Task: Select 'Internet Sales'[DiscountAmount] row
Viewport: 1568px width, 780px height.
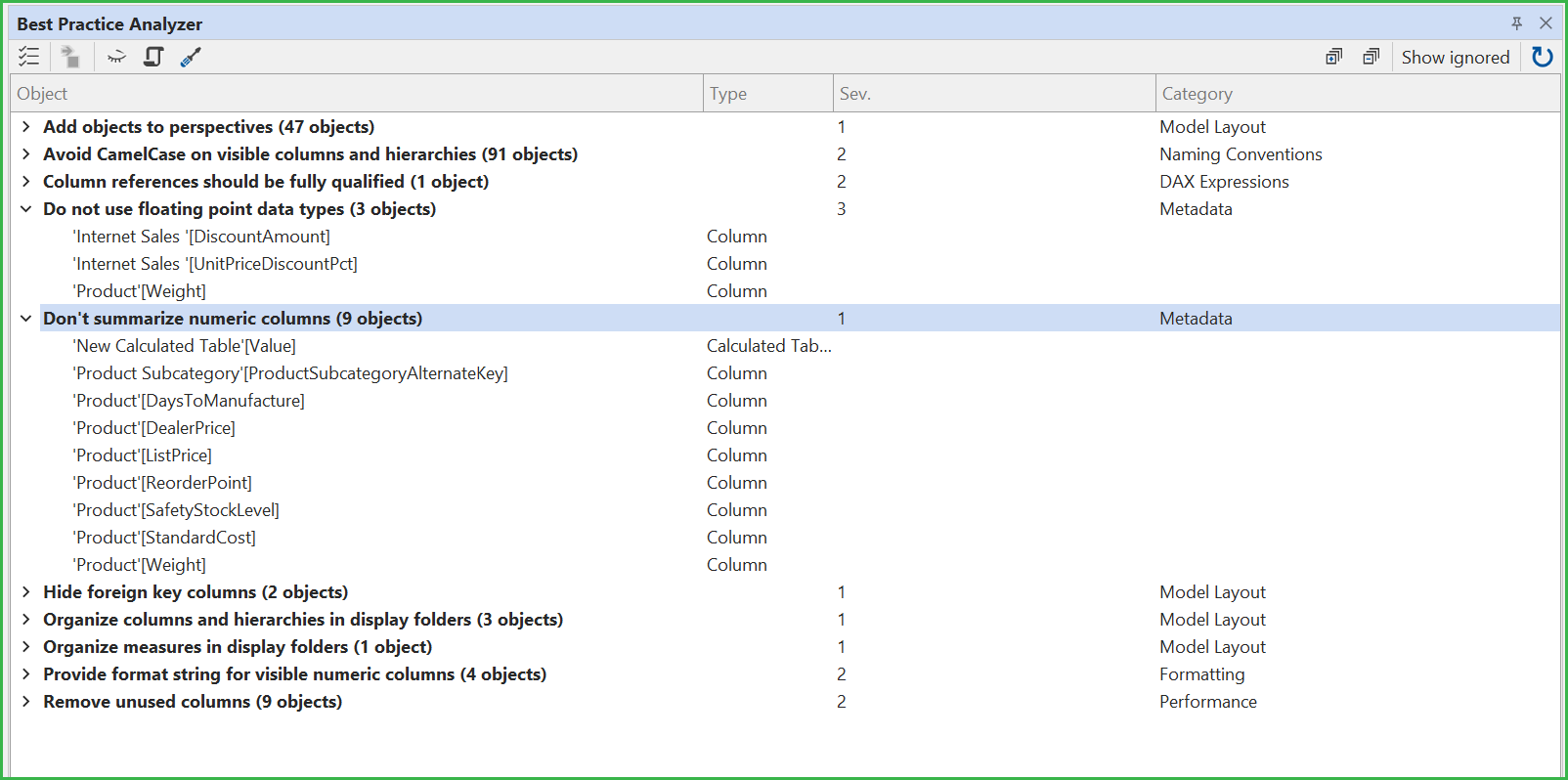Action: pos(202,237)
